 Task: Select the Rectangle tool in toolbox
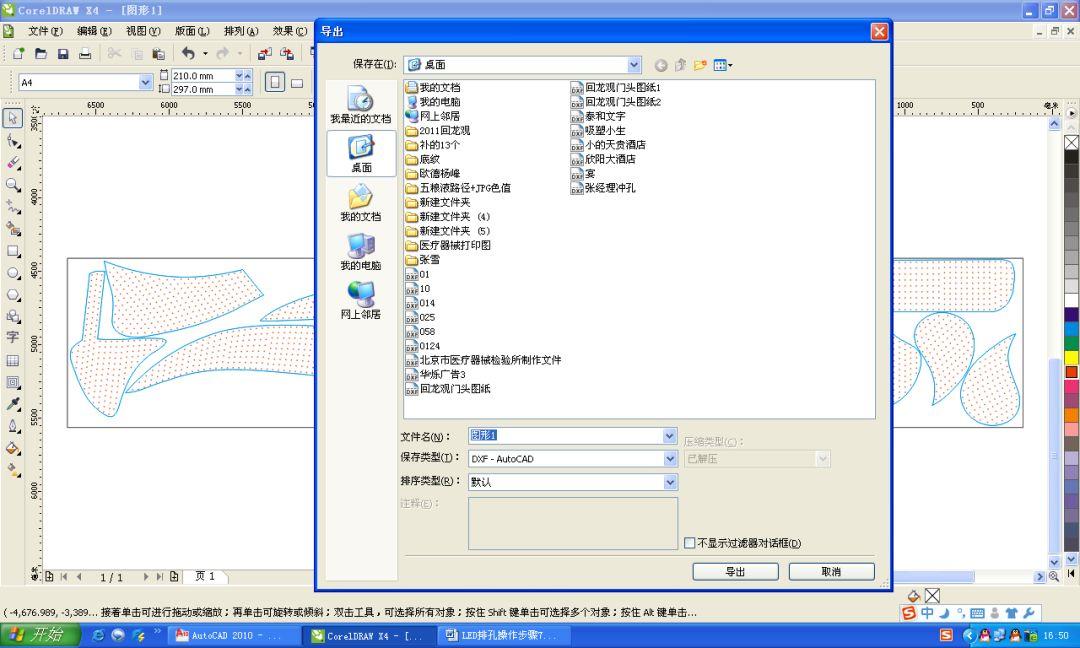pyautogui.click(x=13, y=251)
